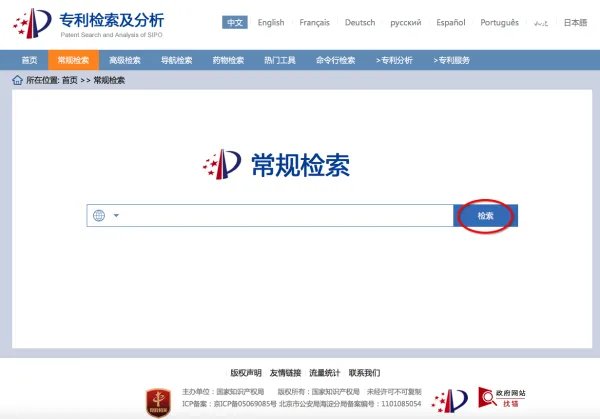This screenshot has width=600, height=419.
Task: Switch the language to Português
Action: [499, 23]
